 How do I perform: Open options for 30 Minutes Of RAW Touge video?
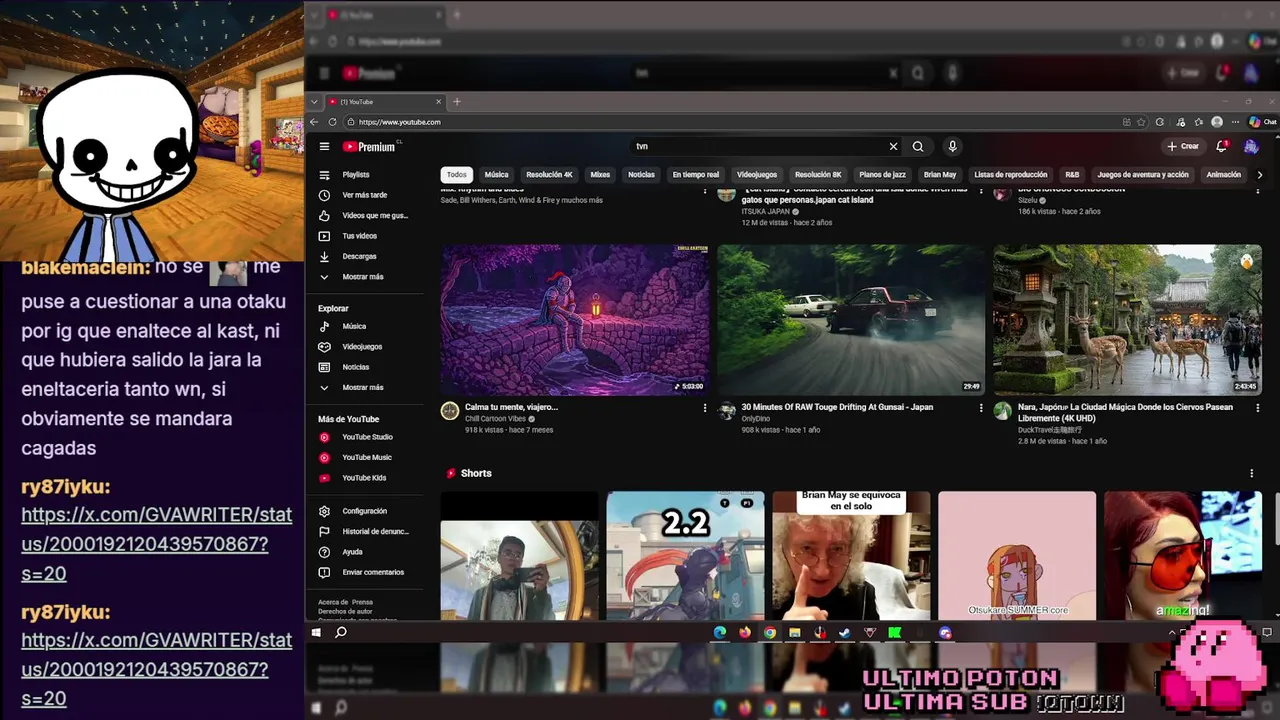pos(981,408)
